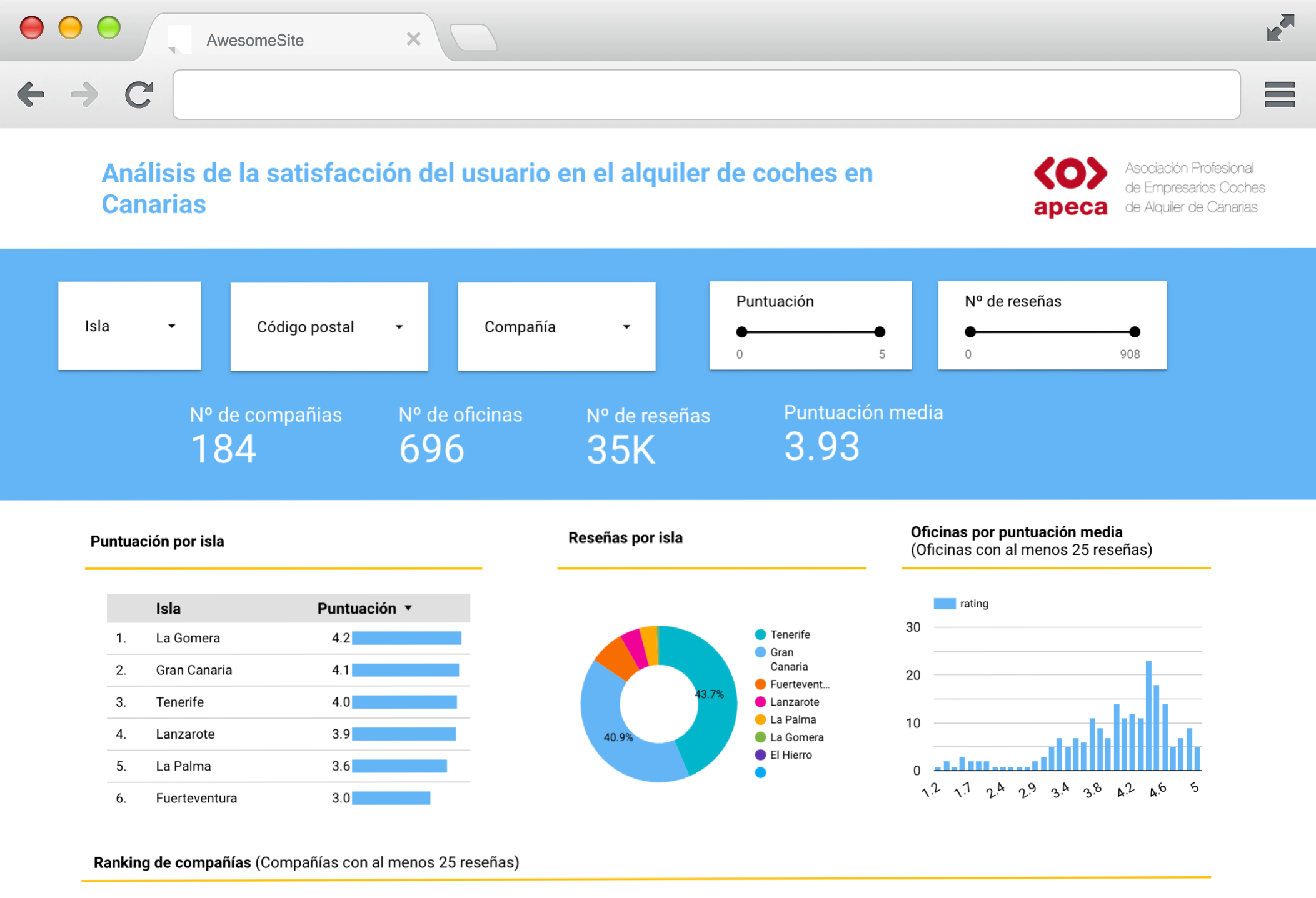Click the browser forward arrow

[84, 95]
